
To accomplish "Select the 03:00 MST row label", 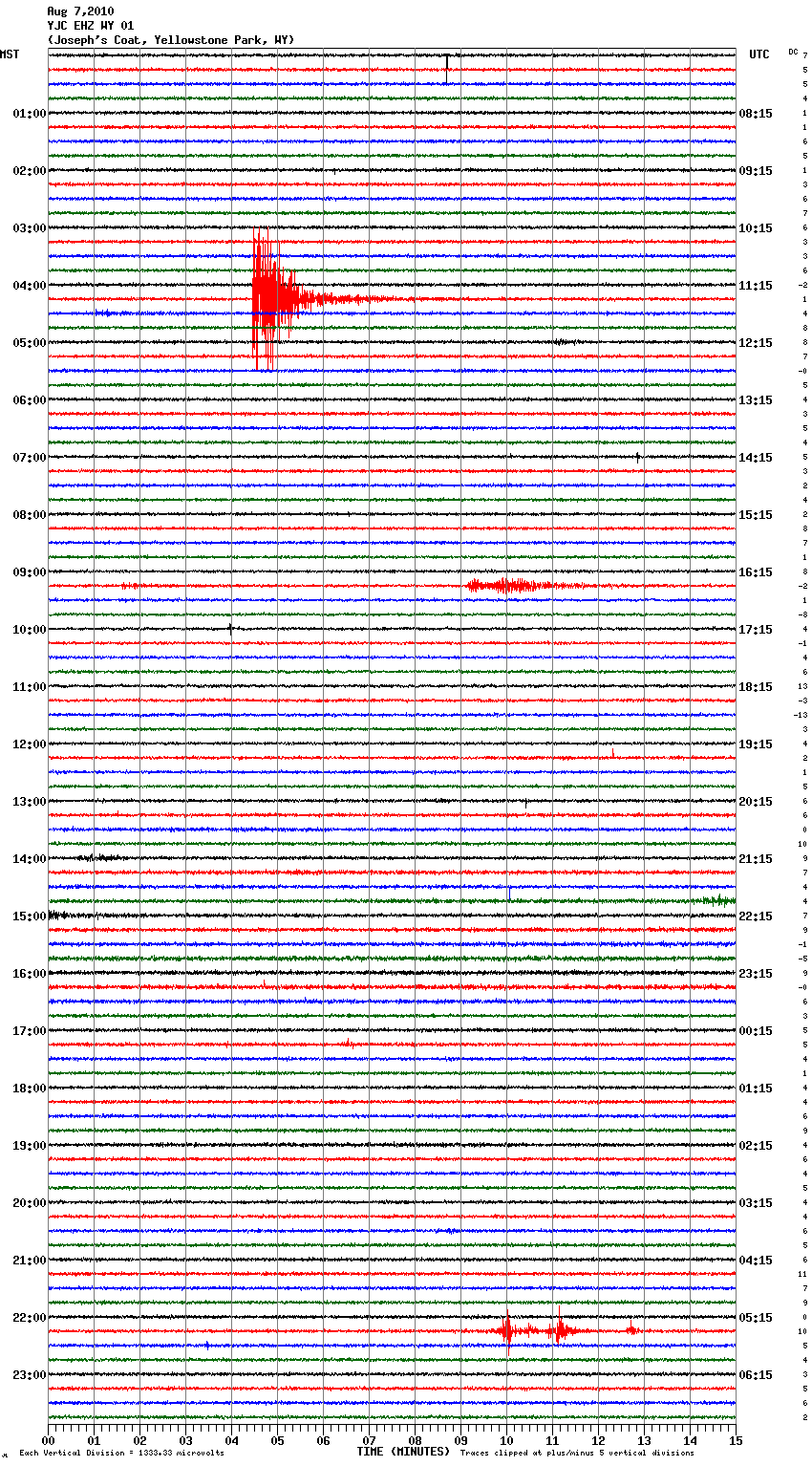I will pyautogui.click(x=30, y=228).
